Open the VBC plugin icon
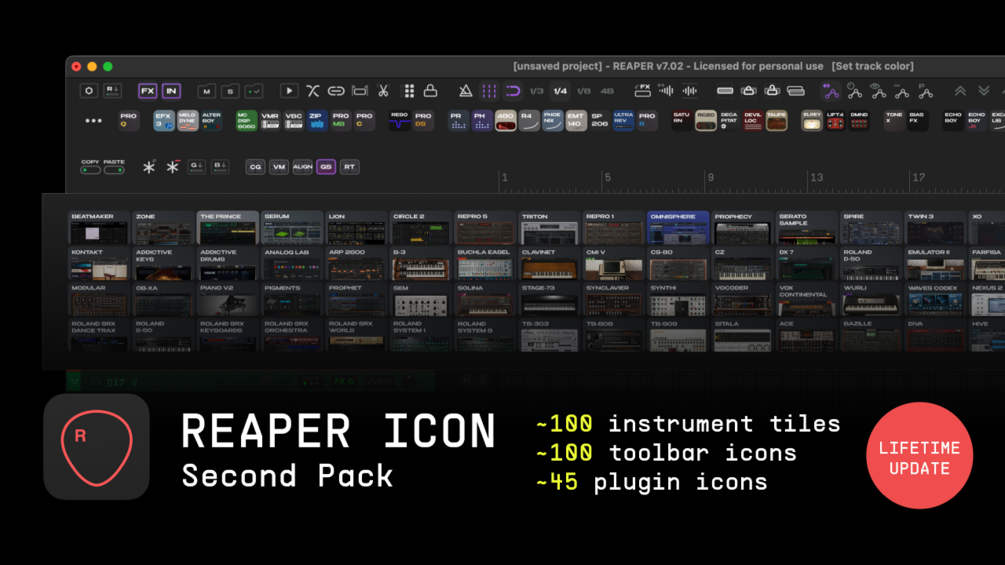 tap(294, 120)
